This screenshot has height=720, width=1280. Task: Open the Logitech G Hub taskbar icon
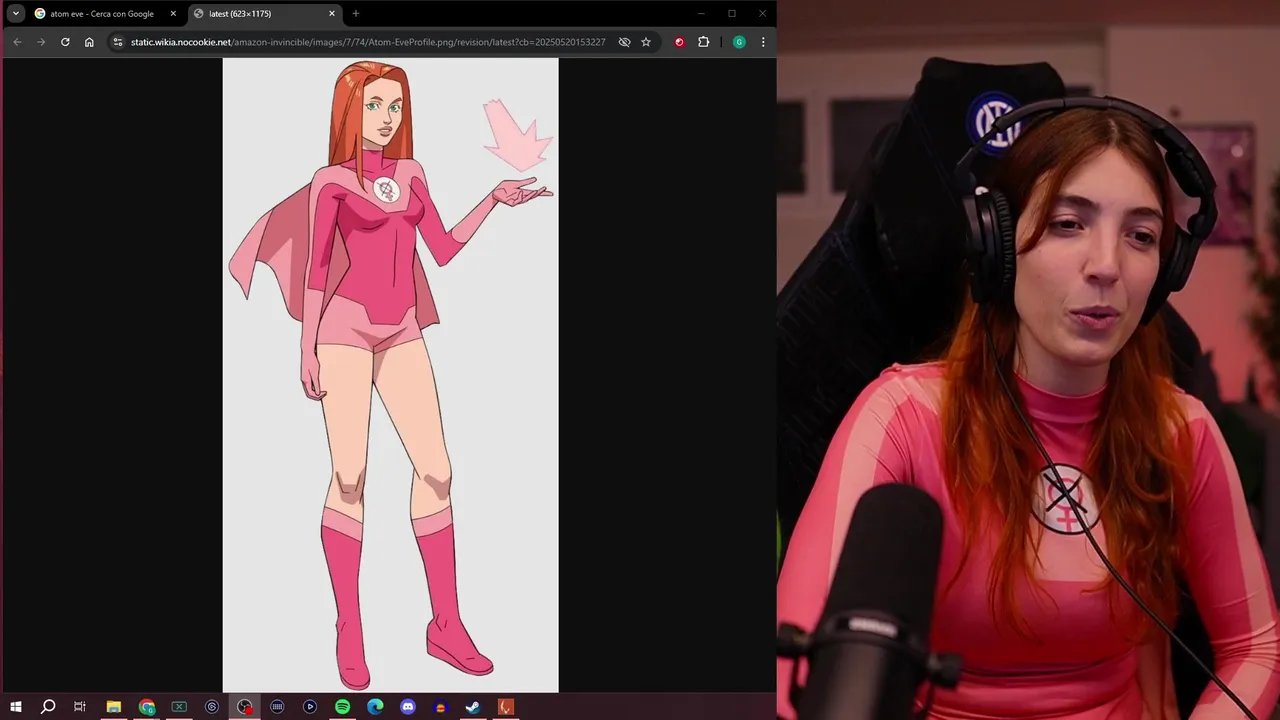click(212, 707)
